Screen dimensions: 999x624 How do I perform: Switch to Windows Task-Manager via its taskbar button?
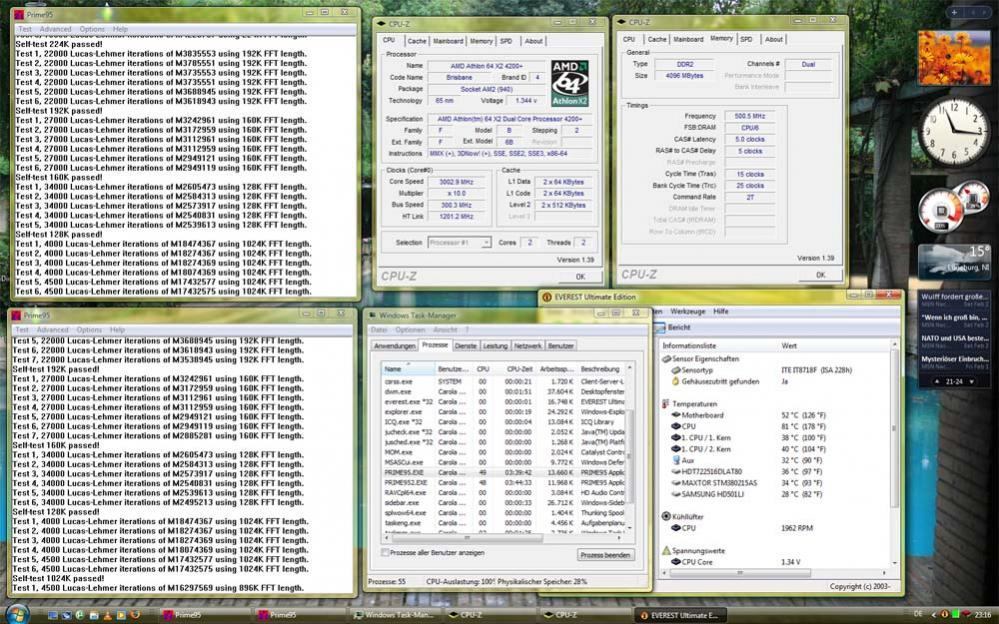pyautogui.click(x=394, y=615)
